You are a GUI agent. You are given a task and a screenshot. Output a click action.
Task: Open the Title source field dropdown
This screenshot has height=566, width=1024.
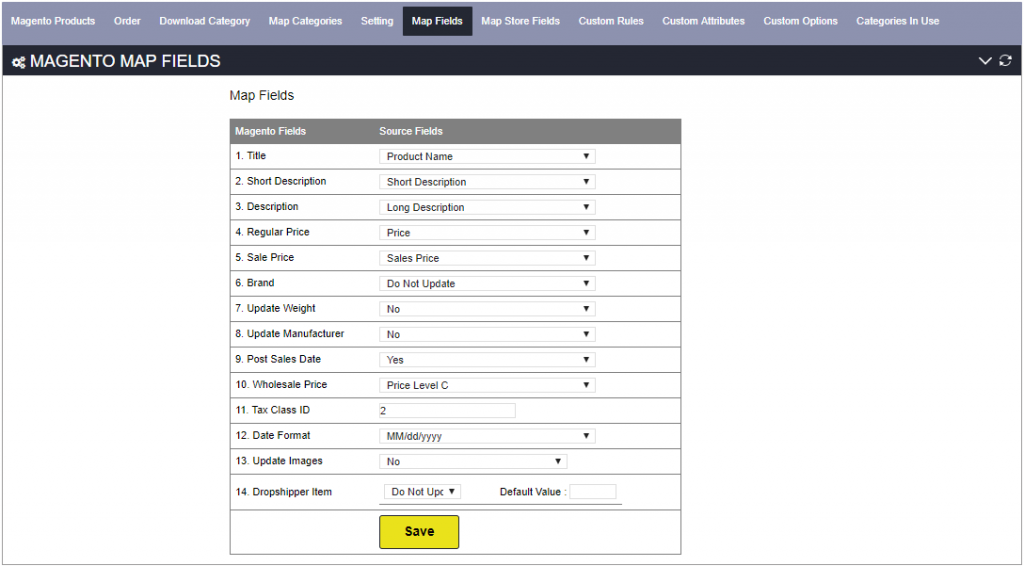point(487,156)
